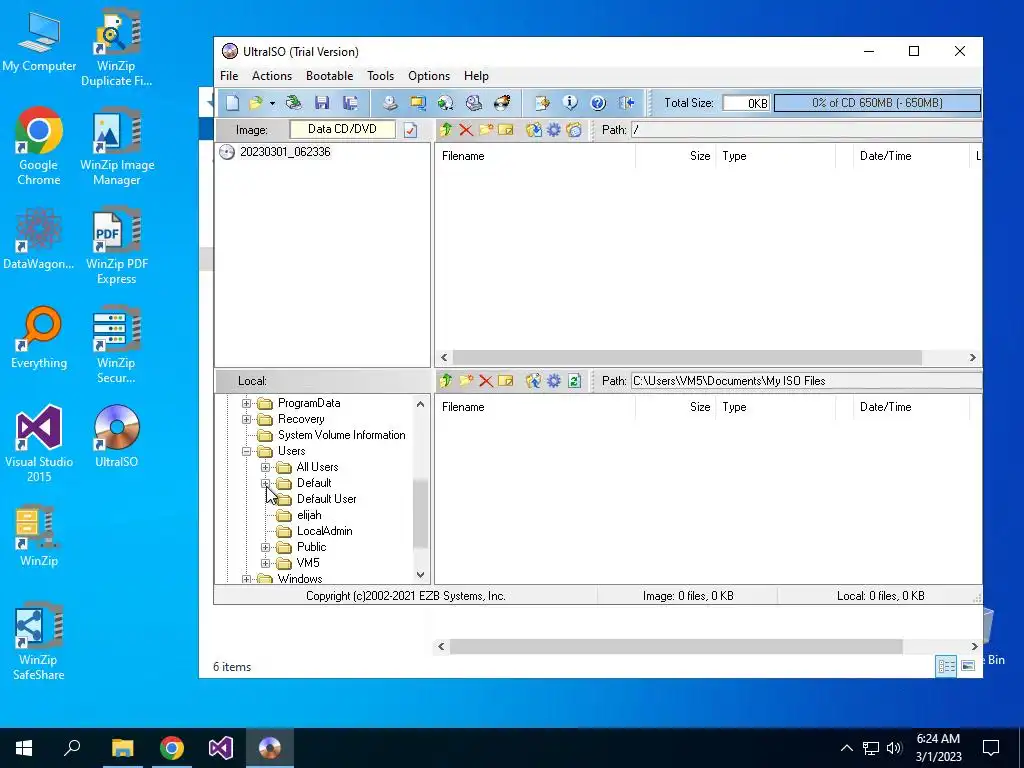Click the Local Path field with My ISO Files

(807, 381)
